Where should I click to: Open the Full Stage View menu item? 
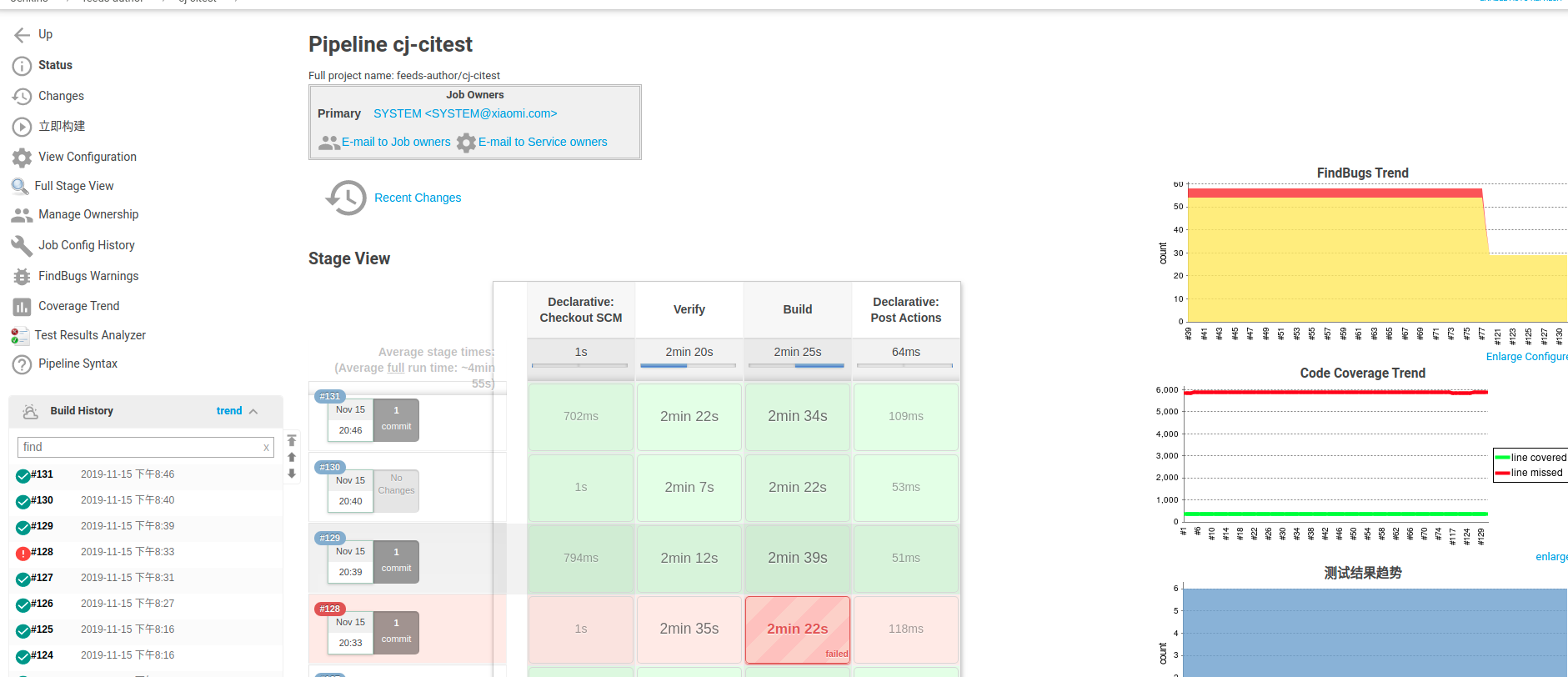(x=74, y=186)
